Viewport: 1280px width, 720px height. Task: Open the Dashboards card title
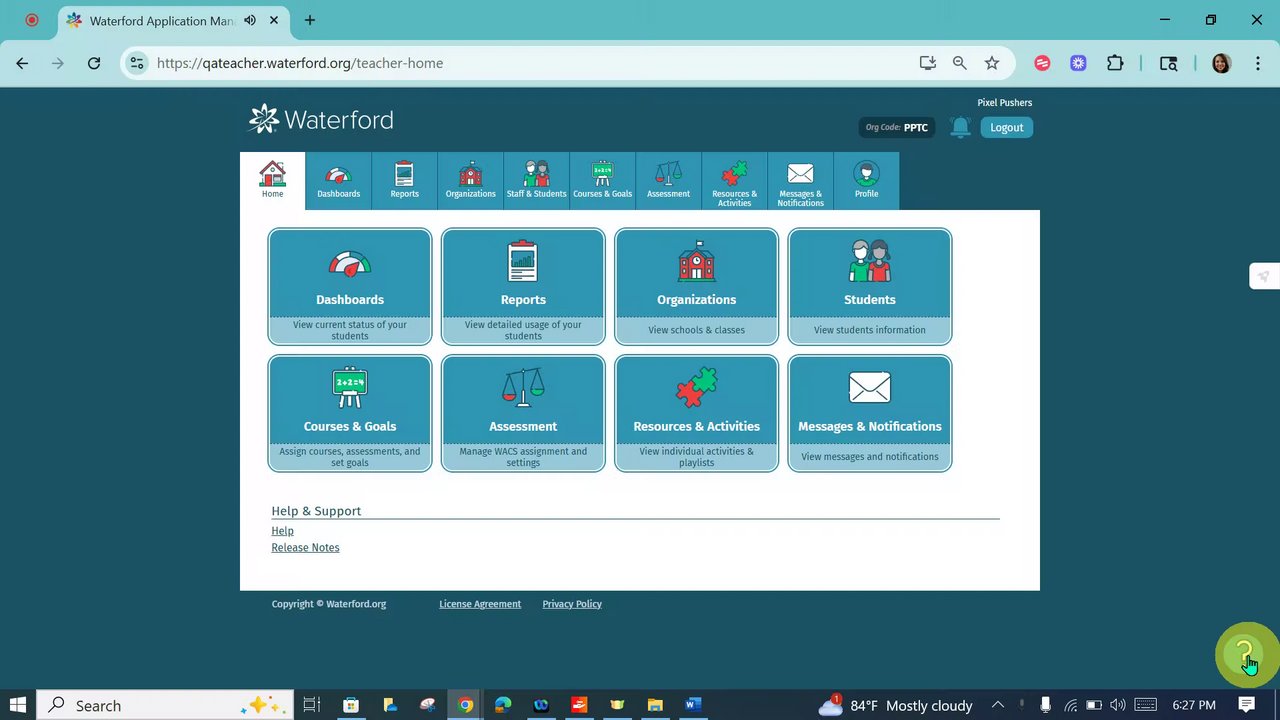tap(350, 300)
